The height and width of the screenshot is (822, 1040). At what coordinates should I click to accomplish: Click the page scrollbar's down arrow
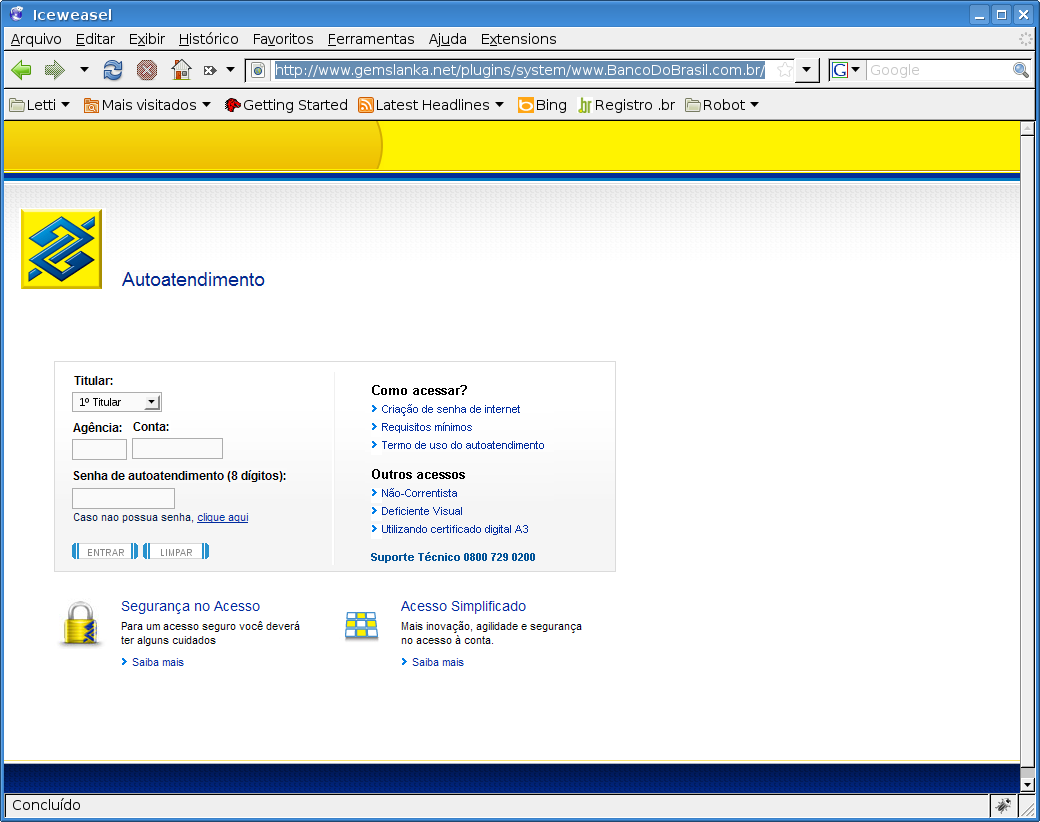pos(1027,785)
